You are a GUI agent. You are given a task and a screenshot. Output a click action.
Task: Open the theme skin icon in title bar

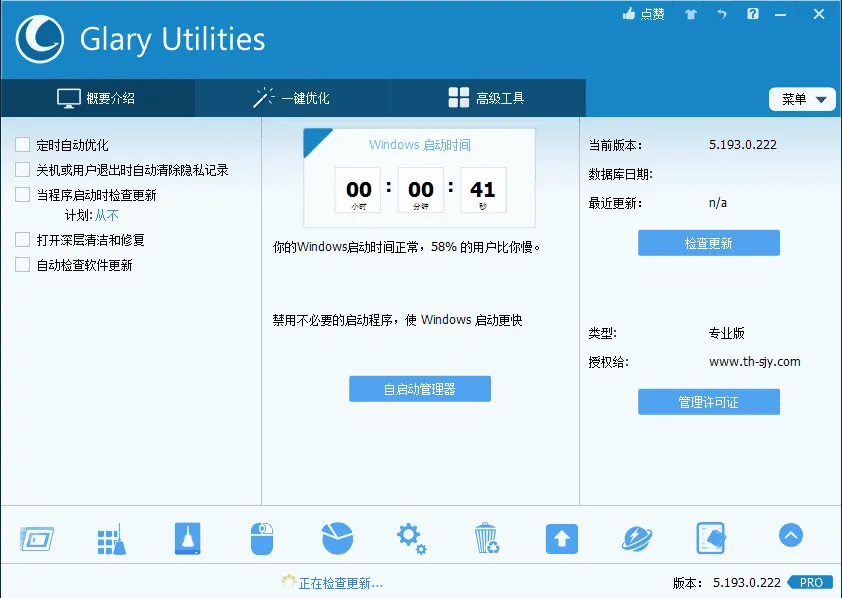(x=689, y=14)
